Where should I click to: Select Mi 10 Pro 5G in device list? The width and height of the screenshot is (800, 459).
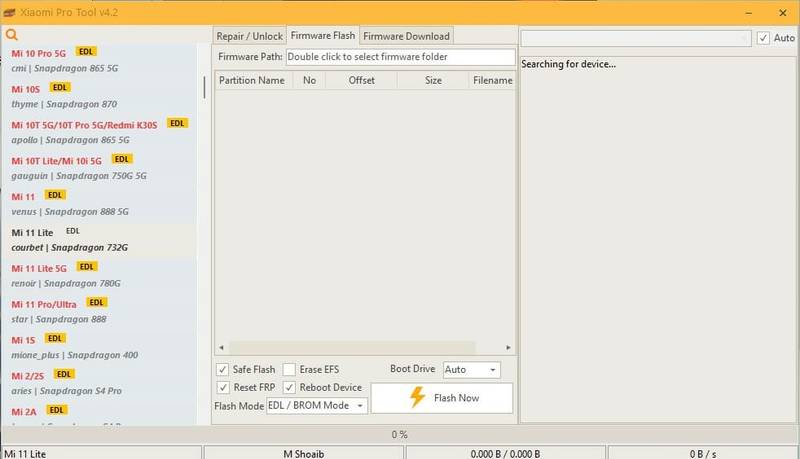pos(99,60)
